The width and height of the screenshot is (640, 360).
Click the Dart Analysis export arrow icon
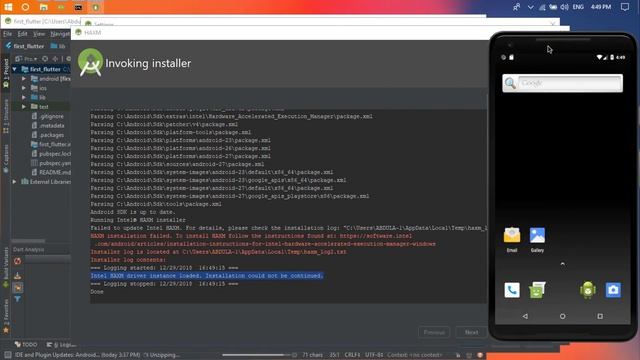pyautogui.click(x=18, y=276)
